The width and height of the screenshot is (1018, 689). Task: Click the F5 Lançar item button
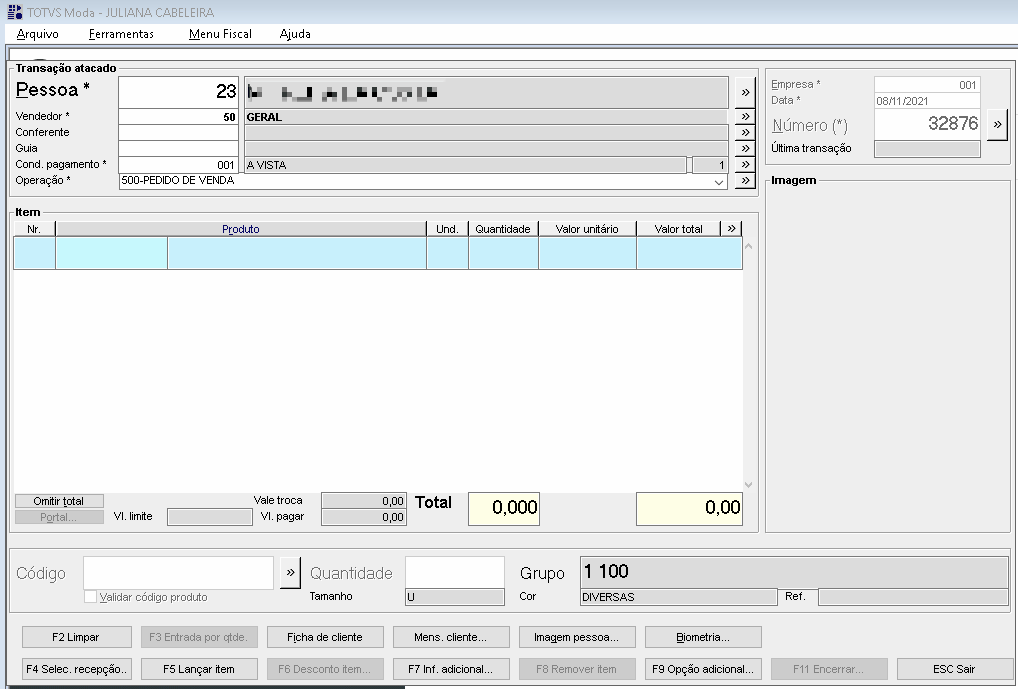199,669
